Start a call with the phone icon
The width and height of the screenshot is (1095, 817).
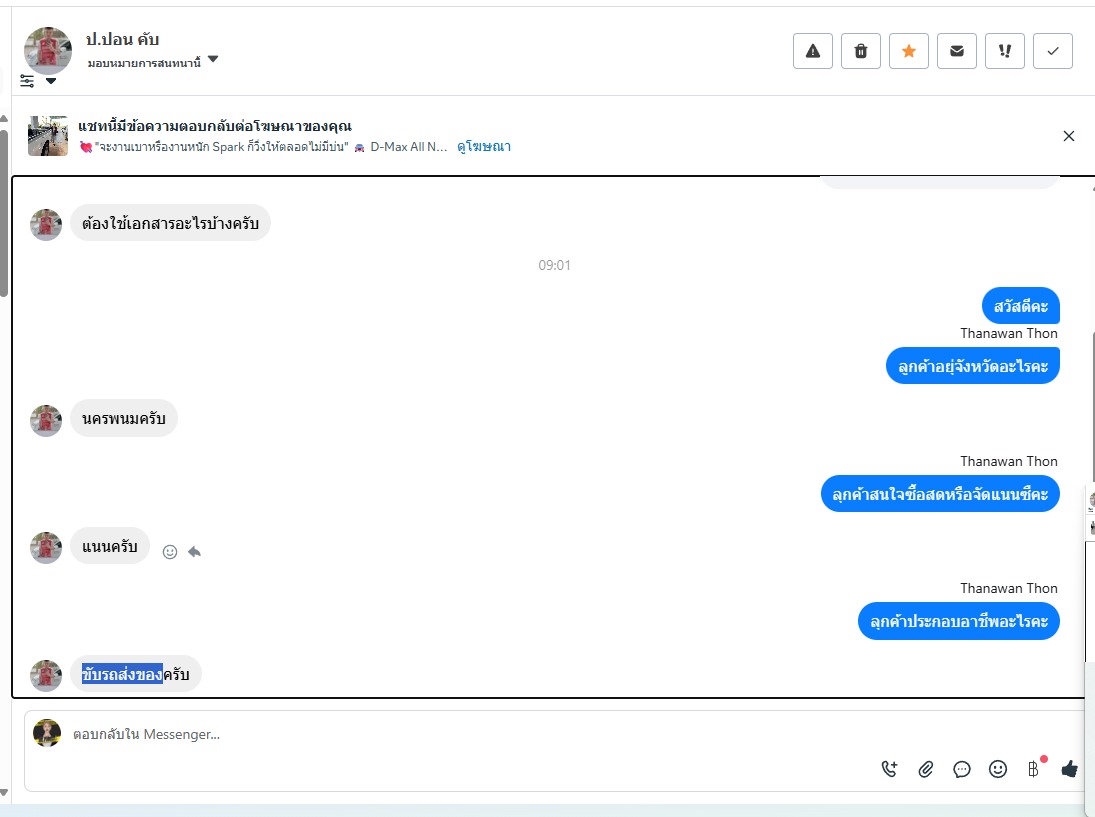pyautogui.click(x=889, y=770)
